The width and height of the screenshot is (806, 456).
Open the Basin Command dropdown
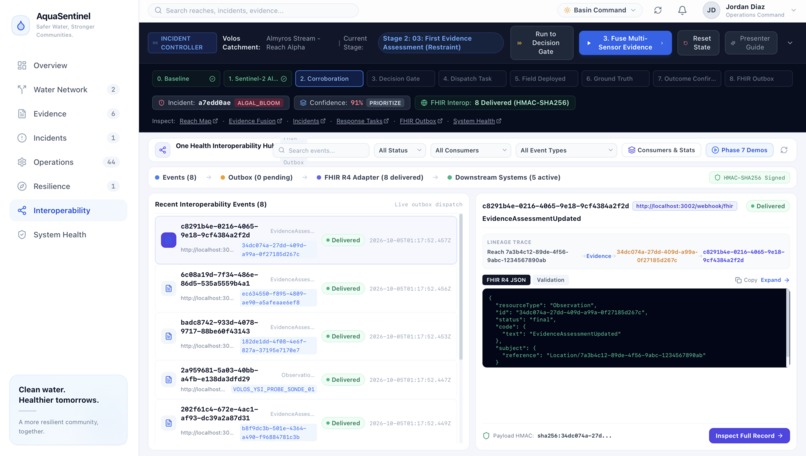pyautogui.click(x=600, y=10)
